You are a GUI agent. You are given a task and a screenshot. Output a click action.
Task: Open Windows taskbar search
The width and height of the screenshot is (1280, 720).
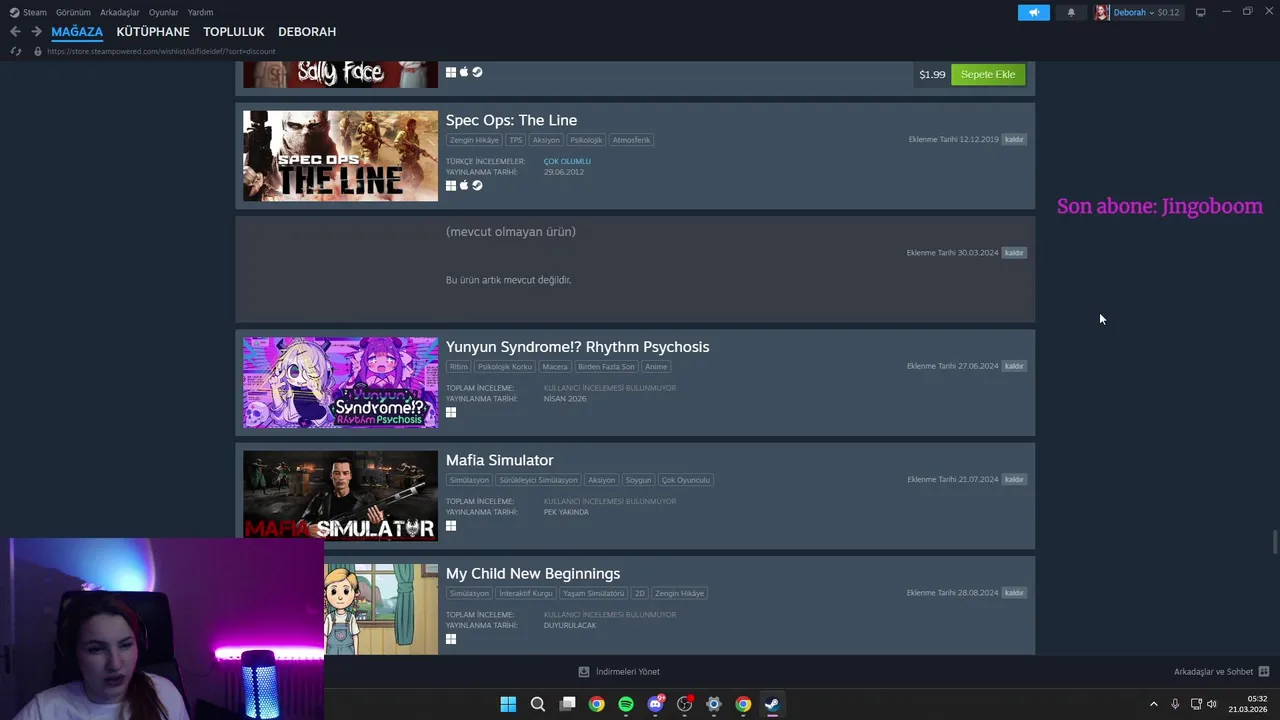(537, 704)
